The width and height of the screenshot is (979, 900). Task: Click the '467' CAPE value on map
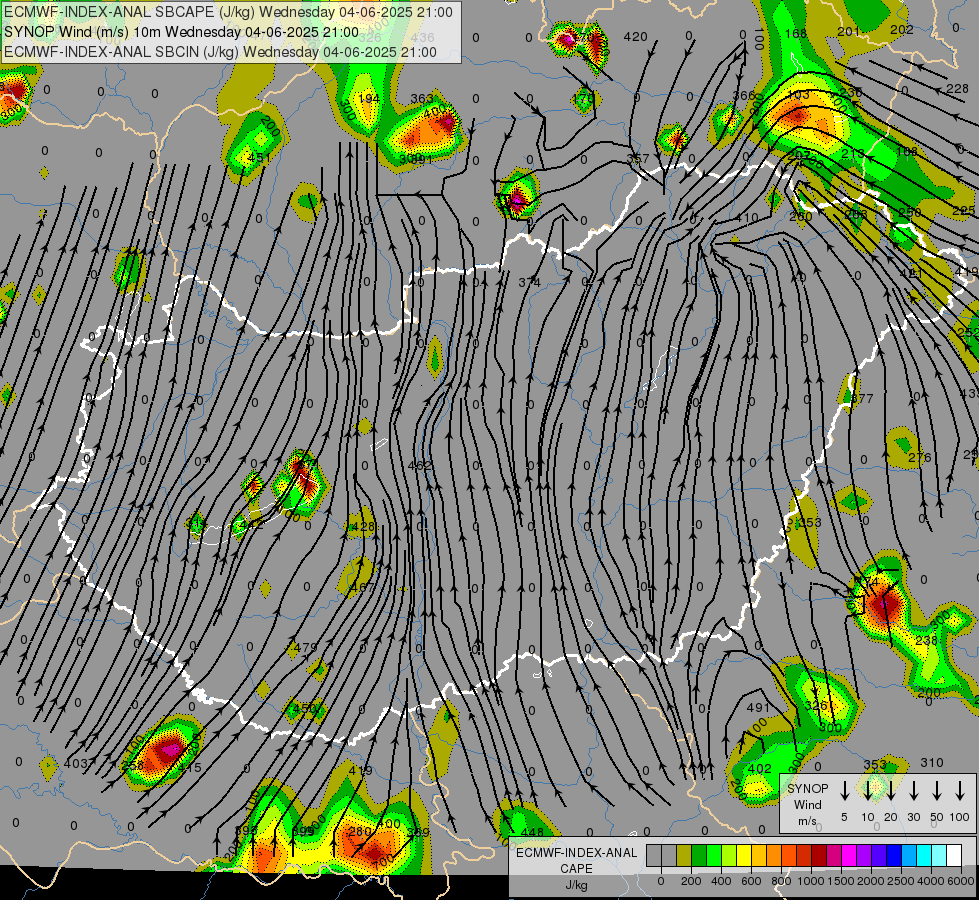(362, 587)
